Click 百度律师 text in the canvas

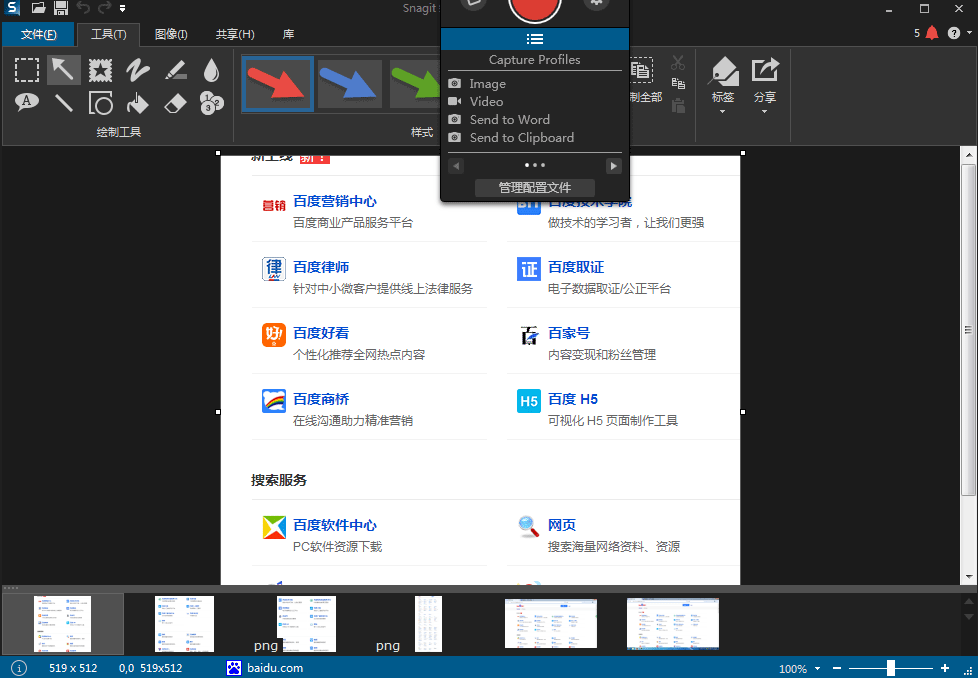(321, 267)
